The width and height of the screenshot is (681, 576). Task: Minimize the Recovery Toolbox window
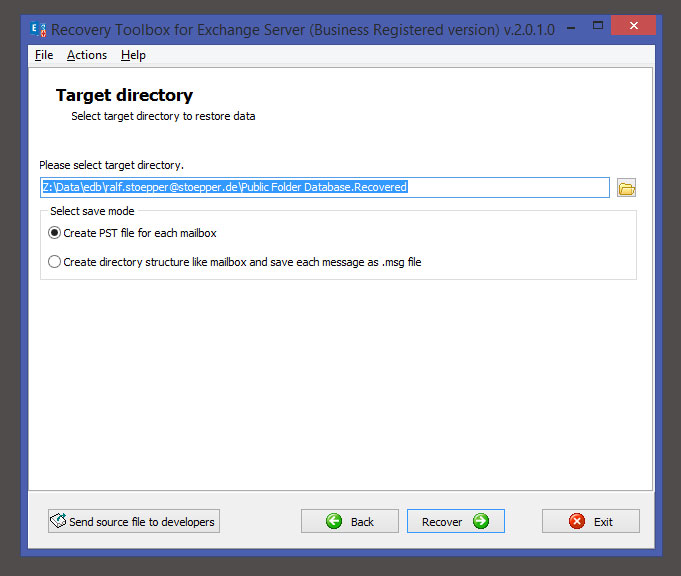pos(572,28)
